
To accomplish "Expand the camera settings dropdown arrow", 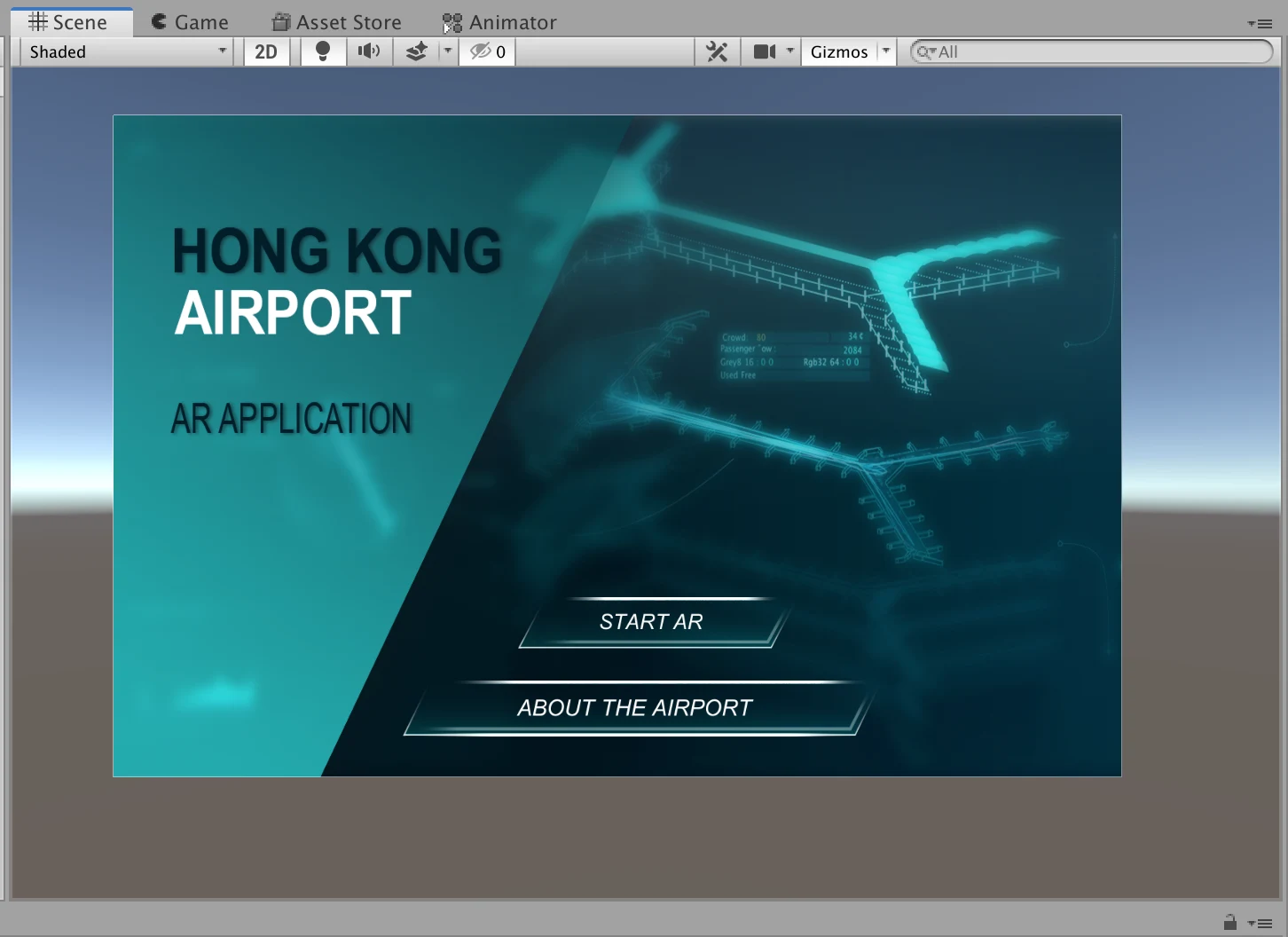I will pos(790,51).
